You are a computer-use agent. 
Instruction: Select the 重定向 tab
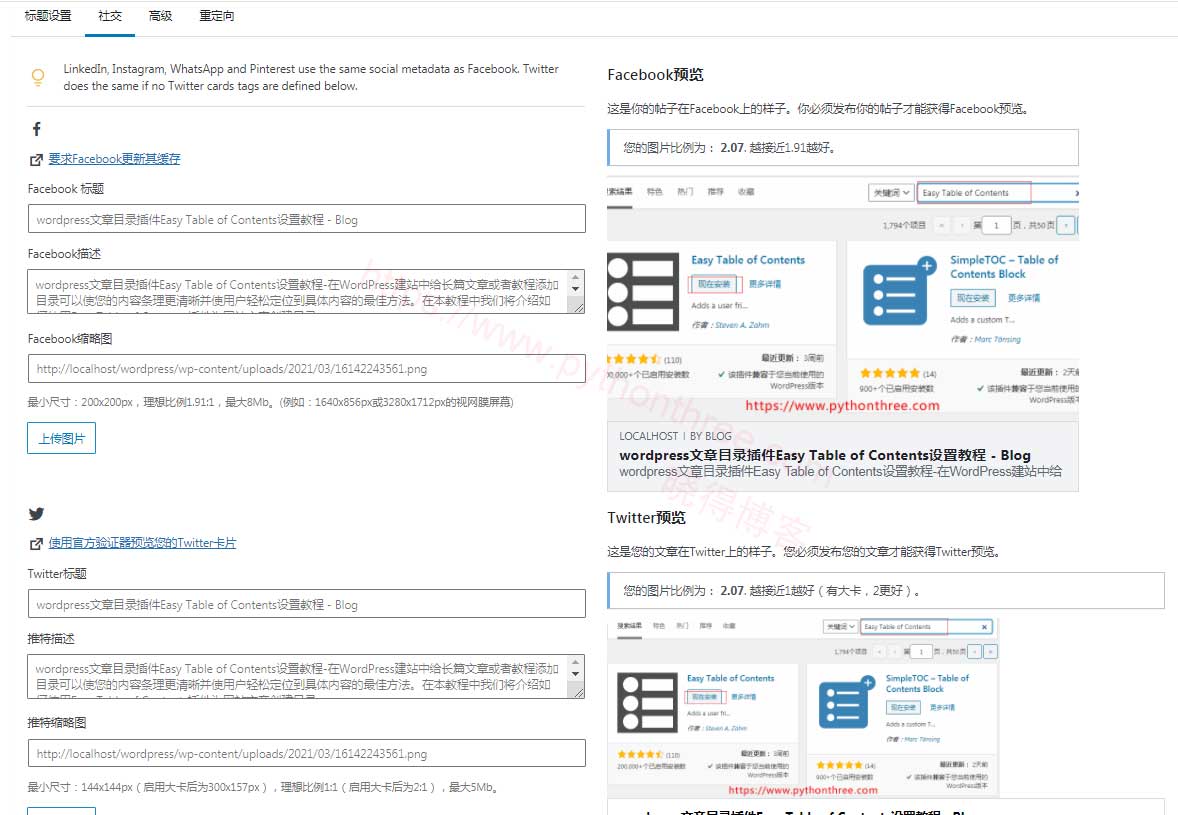click(x=216, y=16)
